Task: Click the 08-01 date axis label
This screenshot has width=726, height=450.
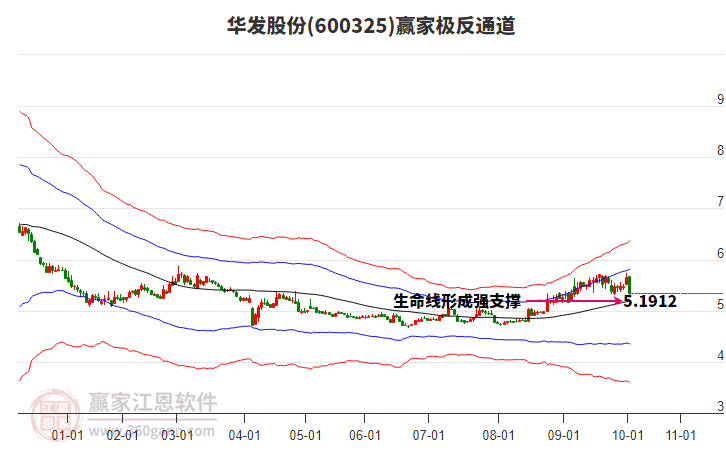Action: click(499, 436)
